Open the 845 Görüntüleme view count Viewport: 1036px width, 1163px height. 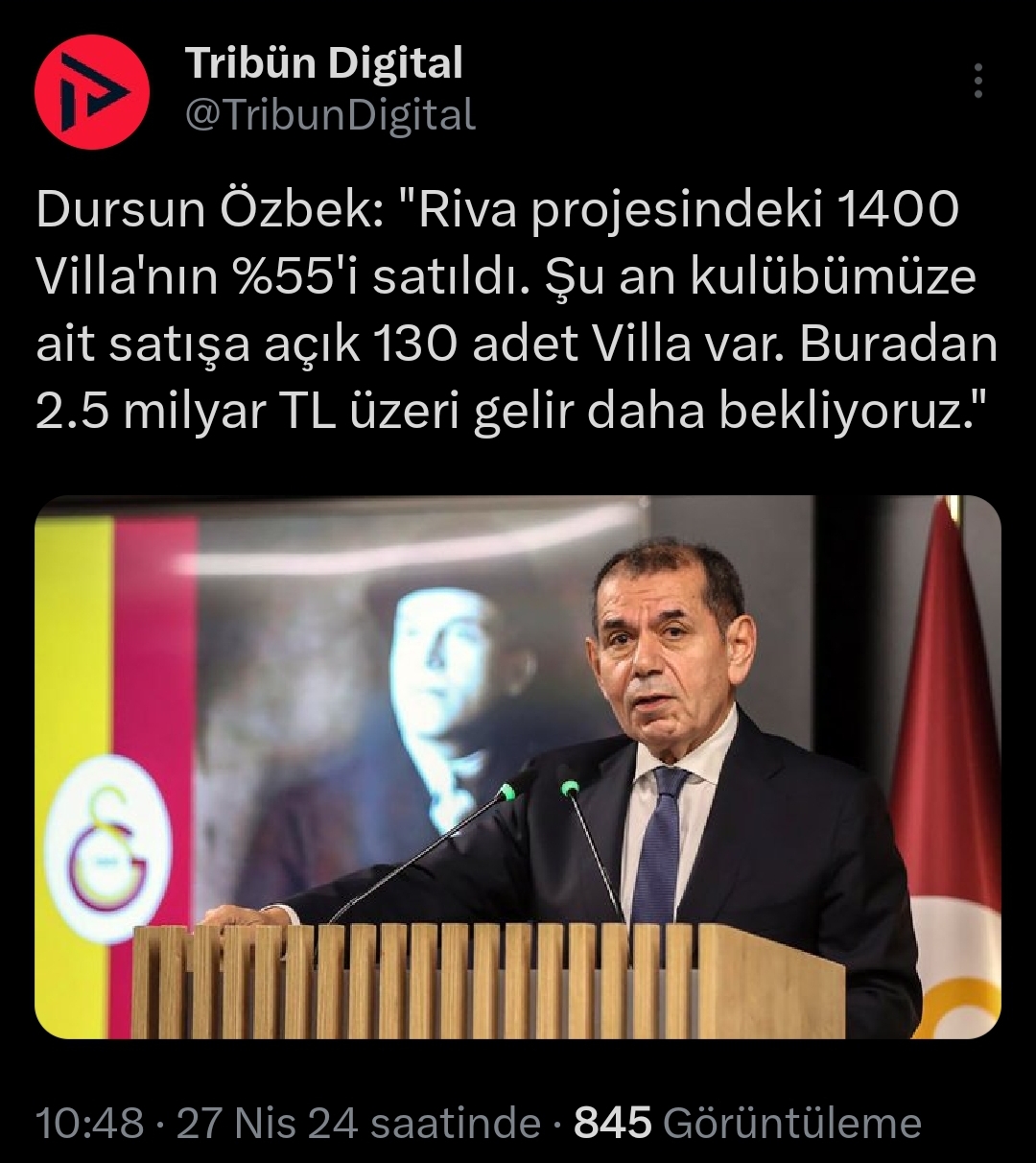coord(747,1123)
